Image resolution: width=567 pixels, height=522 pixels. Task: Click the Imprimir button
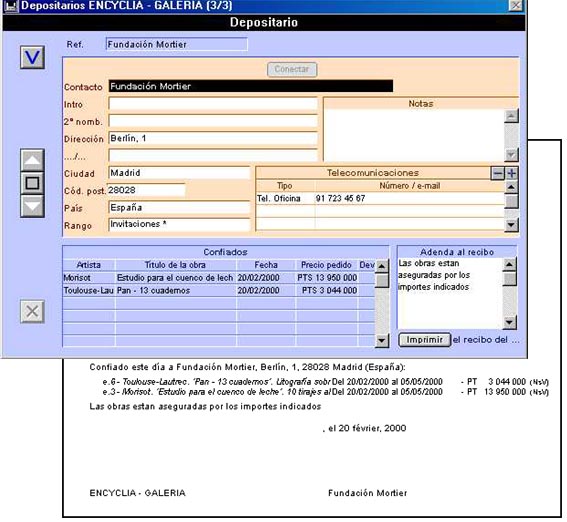tap(424, 340)
